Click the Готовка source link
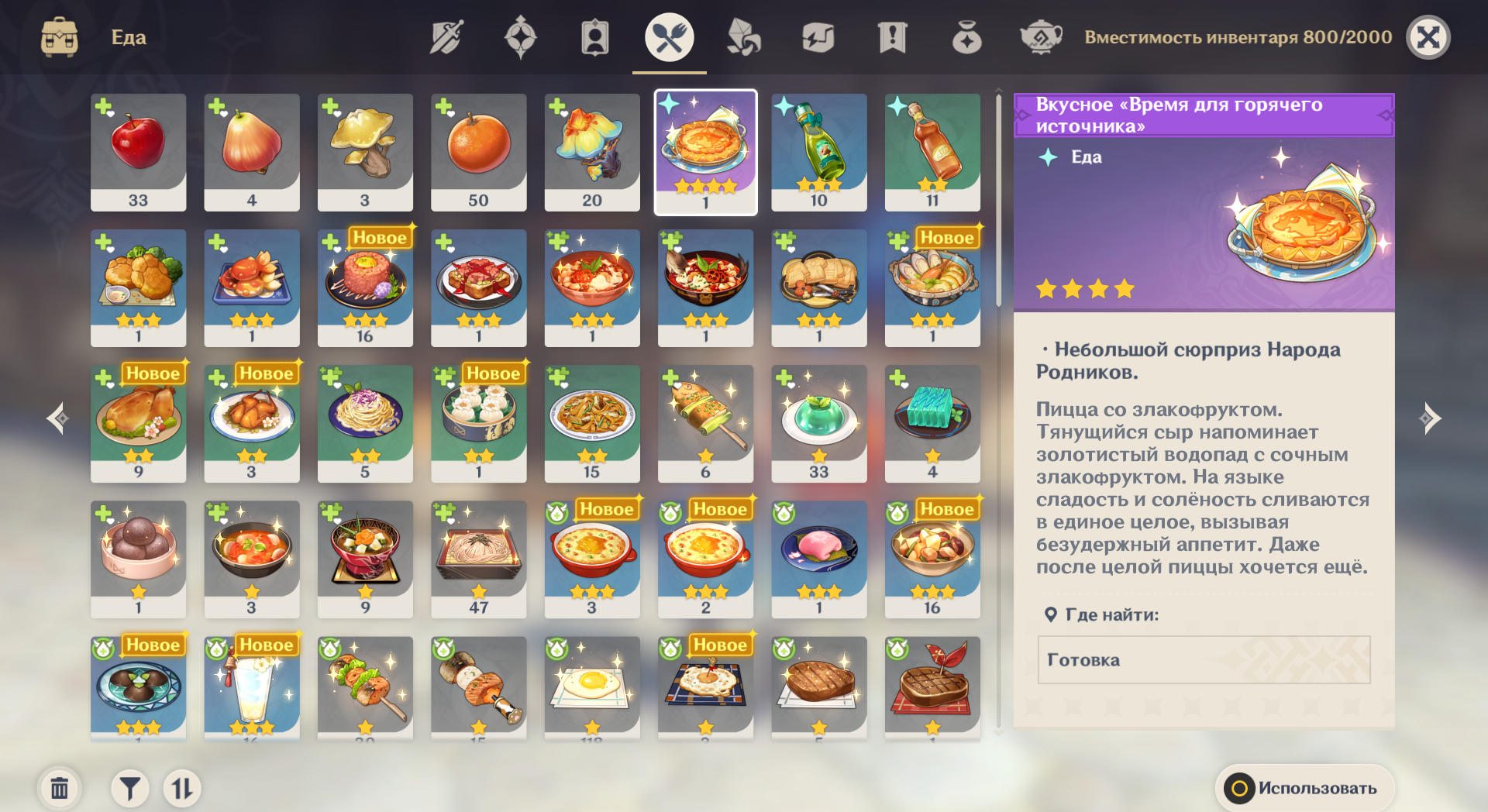 1204,660
